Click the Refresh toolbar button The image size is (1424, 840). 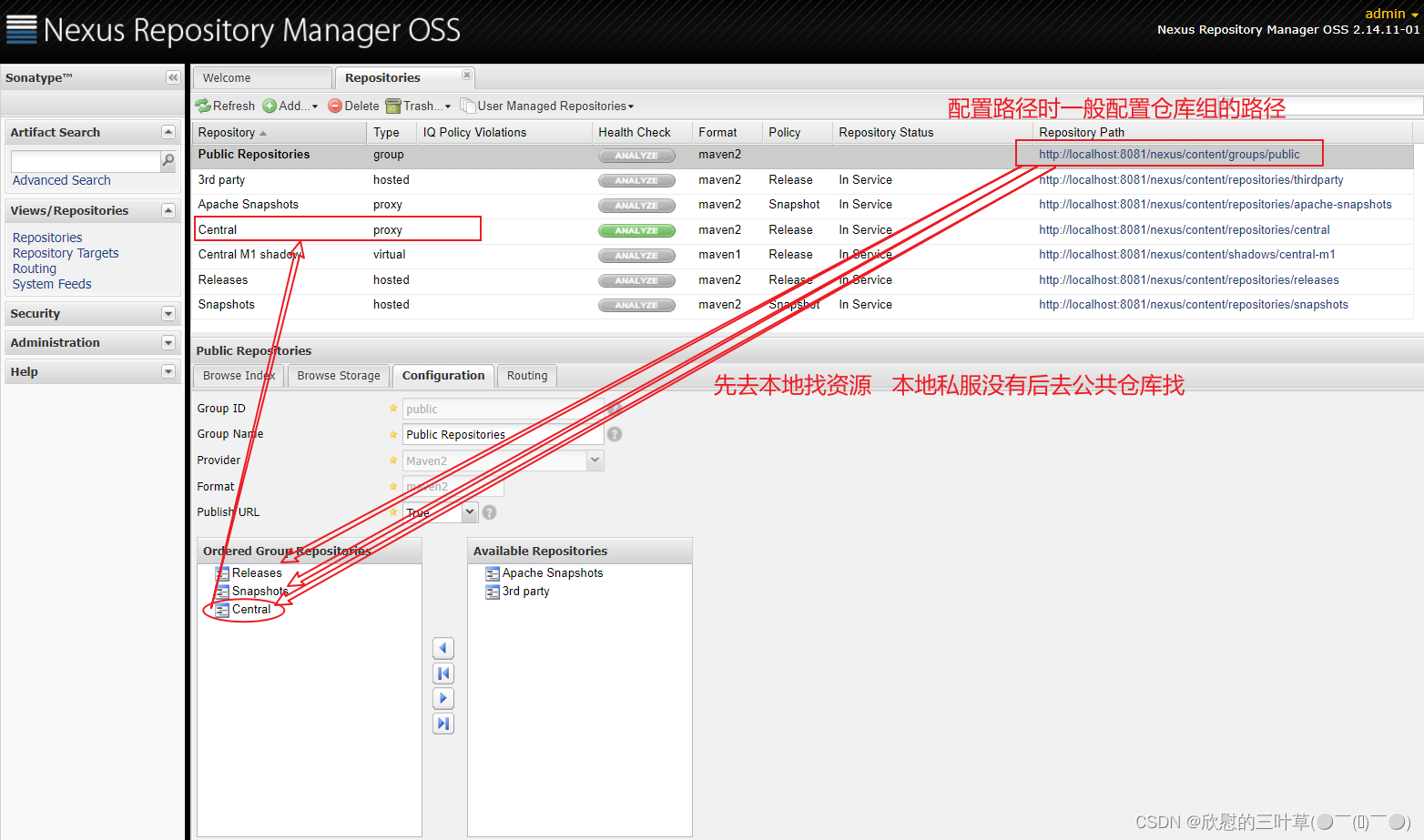coord(225,106)
